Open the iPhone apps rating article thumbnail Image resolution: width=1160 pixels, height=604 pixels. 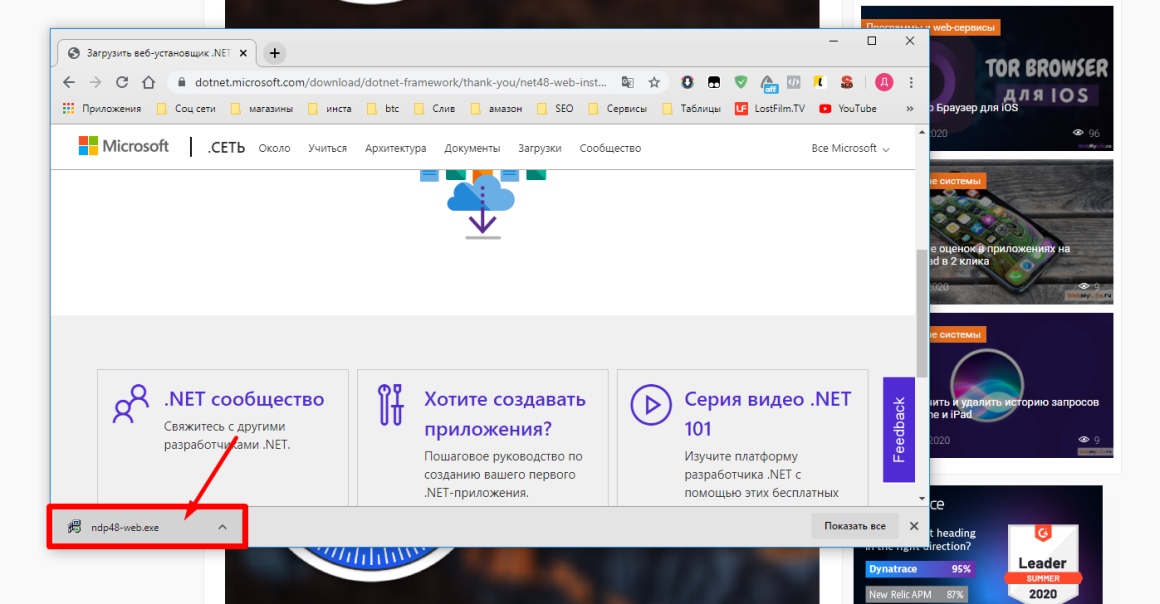(1021, 232)
